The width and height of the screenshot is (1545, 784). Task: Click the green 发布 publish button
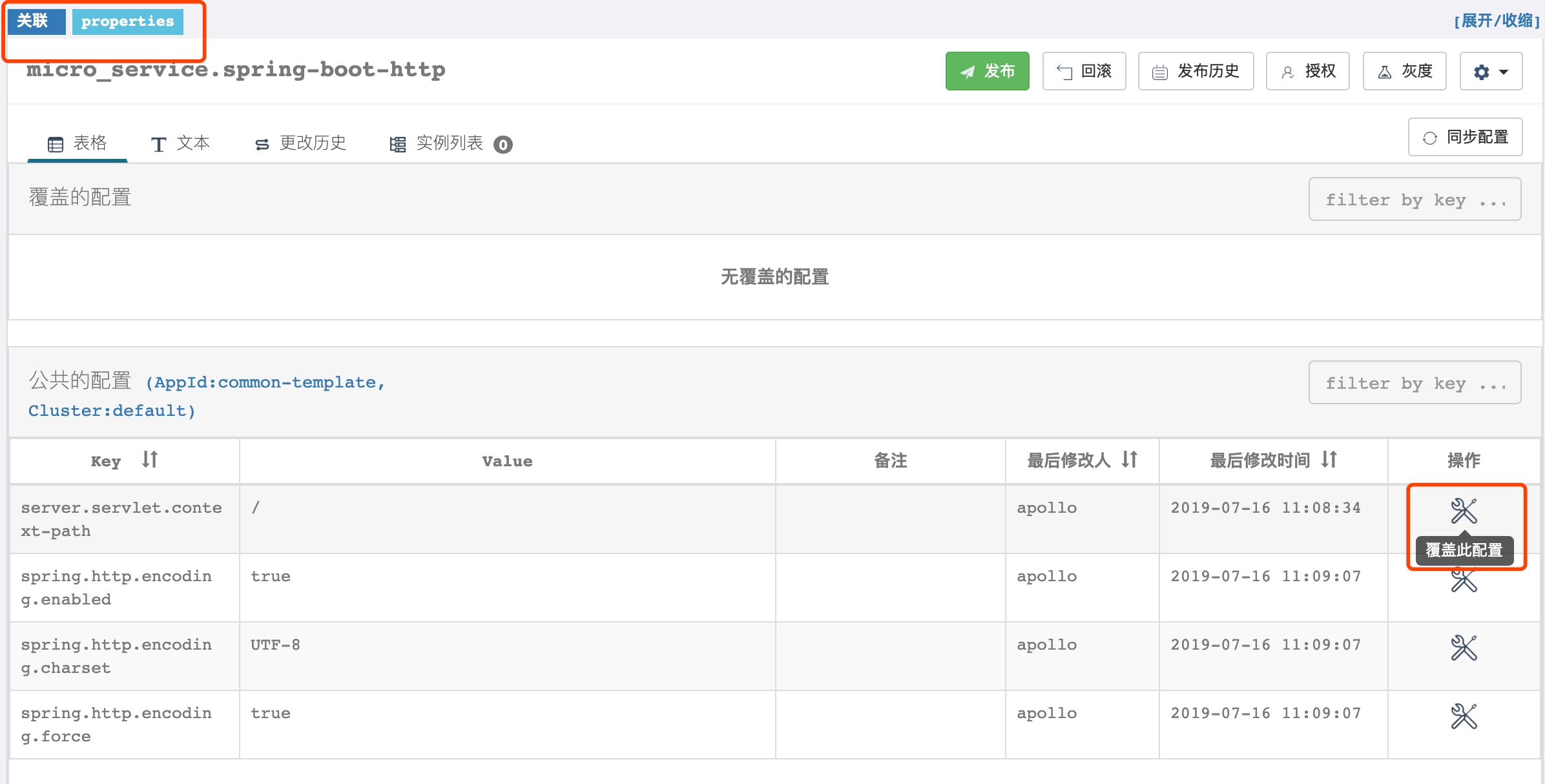(987, 71)
